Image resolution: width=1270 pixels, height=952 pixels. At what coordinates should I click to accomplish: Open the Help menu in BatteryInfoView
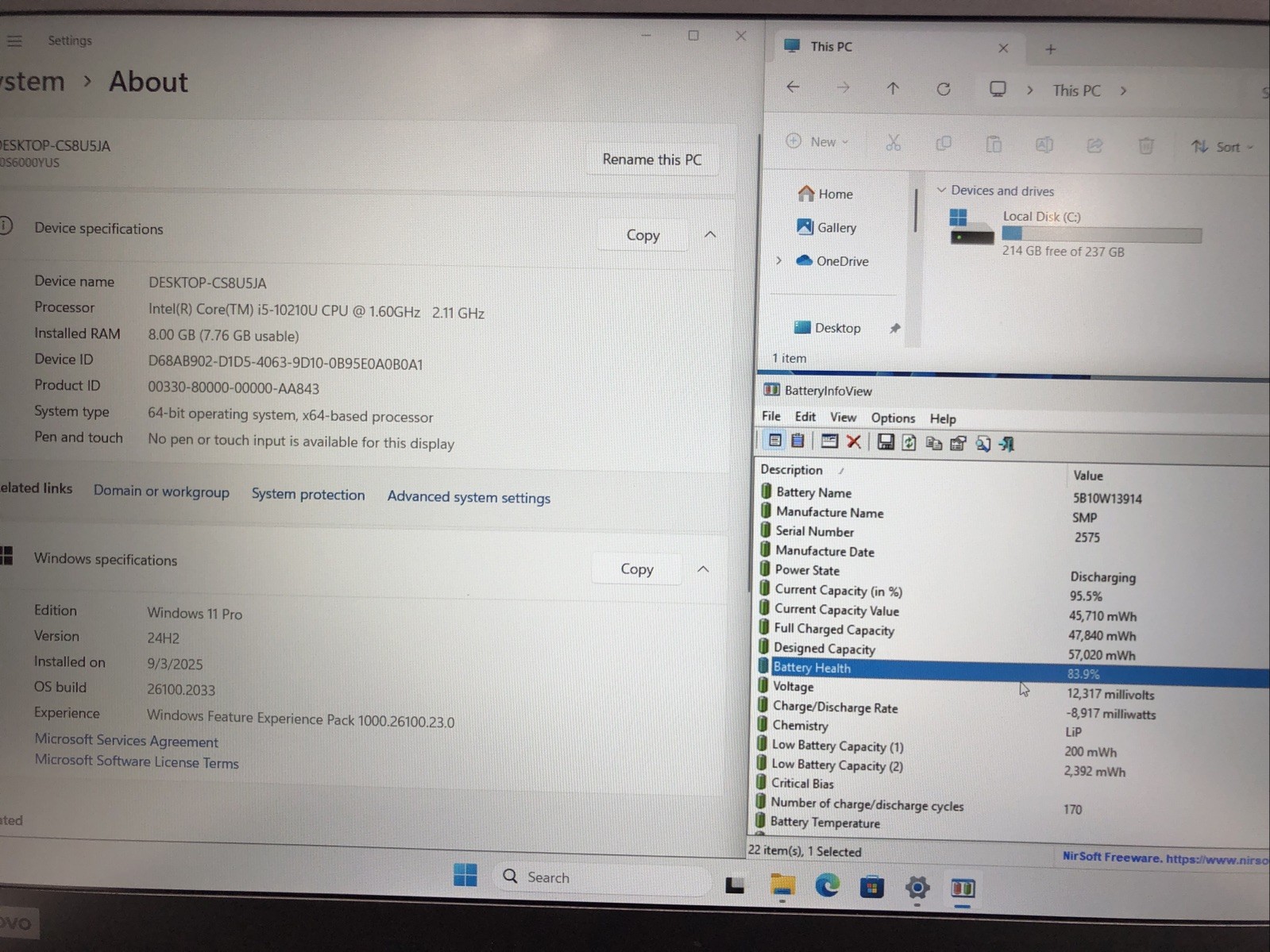coord(943,418)
